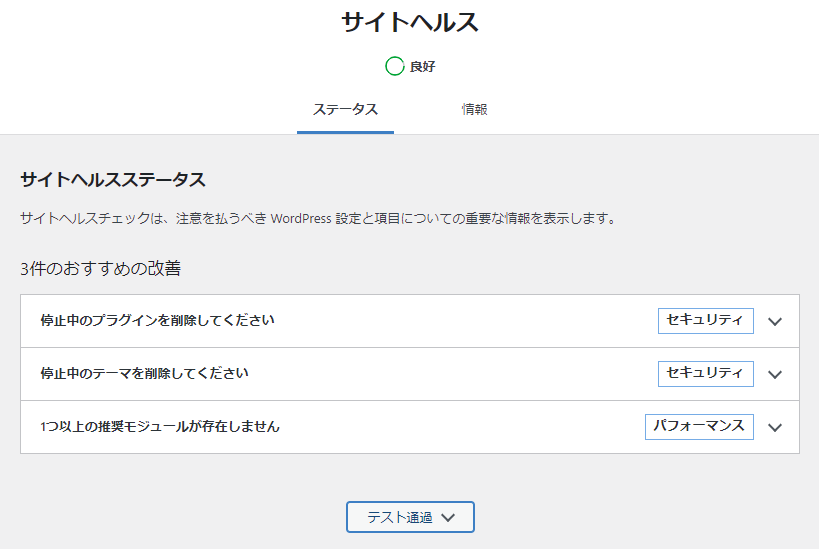Click the 良好 status label
The width and height of the screenshot is (819, 549).
[x=422, y=66]
